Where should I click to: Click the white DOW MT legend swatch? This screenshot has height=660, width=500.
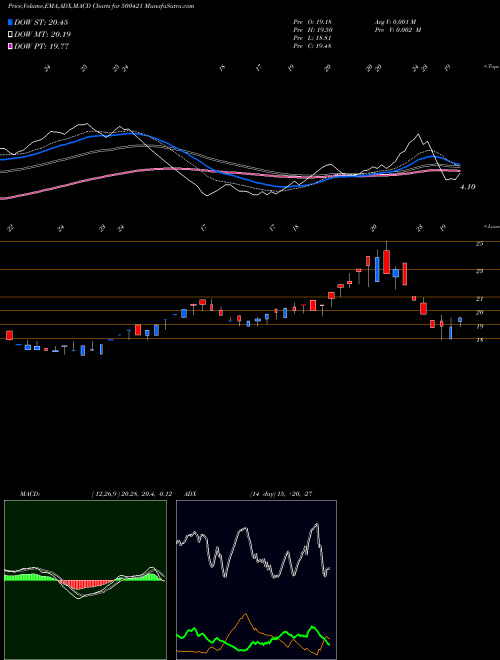pos(10,35)
